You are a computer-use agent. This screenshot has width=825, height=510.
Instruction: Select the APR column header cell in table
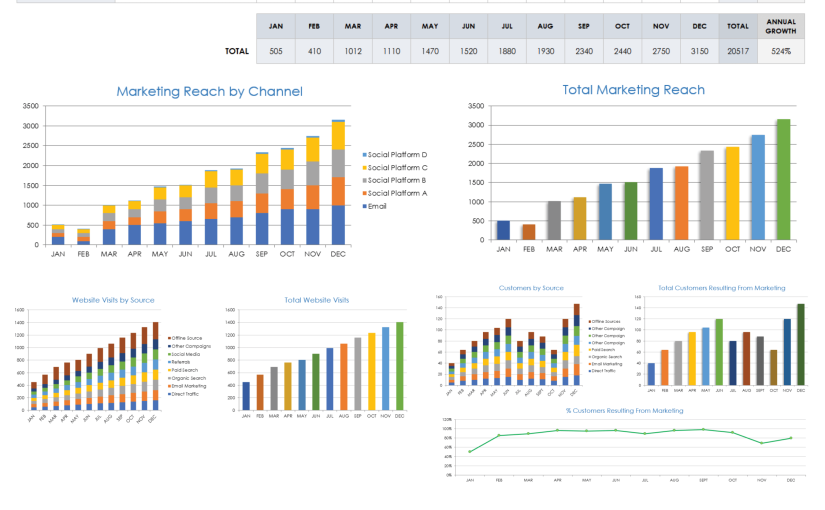pyautogui.click(x=391, y=26)
